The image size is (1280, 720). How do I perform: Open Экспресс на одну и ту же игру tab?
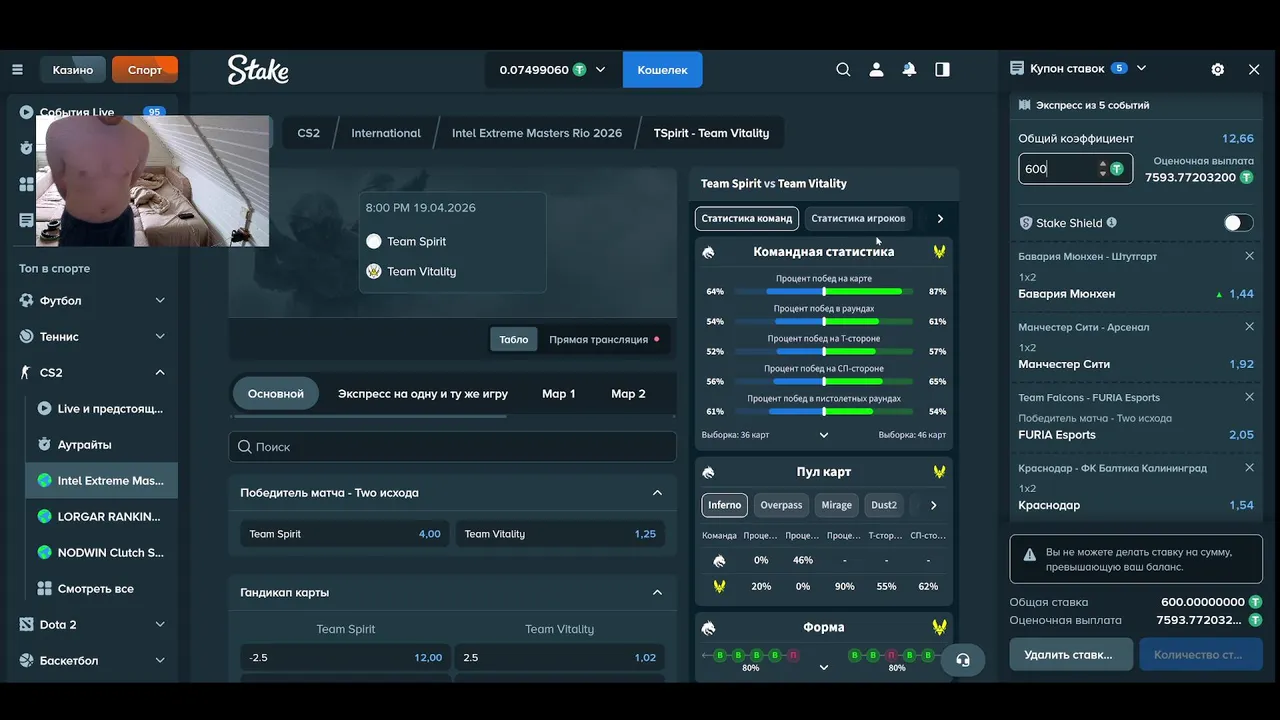(x=423, y=393)
